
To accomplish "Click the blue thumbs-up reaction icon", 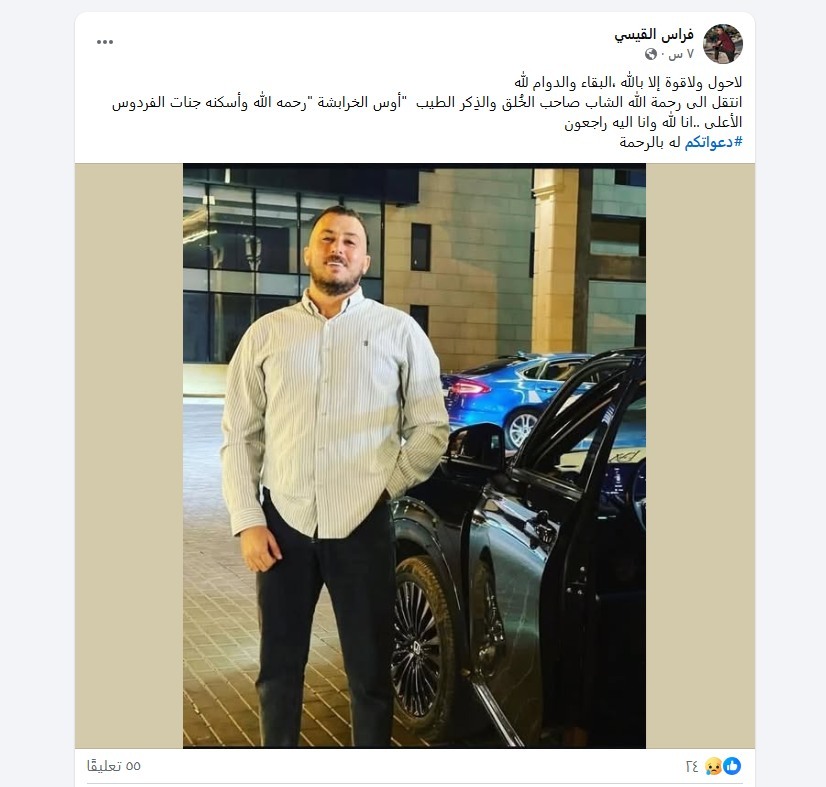I will [x=732, y=766].
